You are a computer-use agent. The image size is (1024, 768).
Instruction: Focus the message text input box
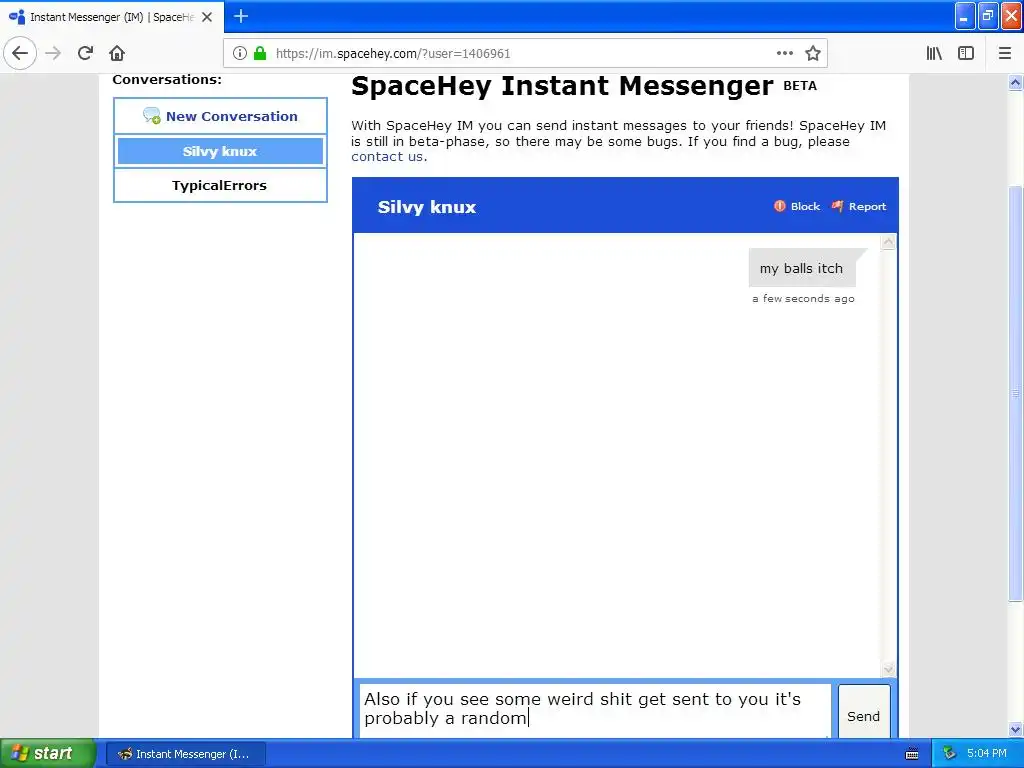(595, 711)
